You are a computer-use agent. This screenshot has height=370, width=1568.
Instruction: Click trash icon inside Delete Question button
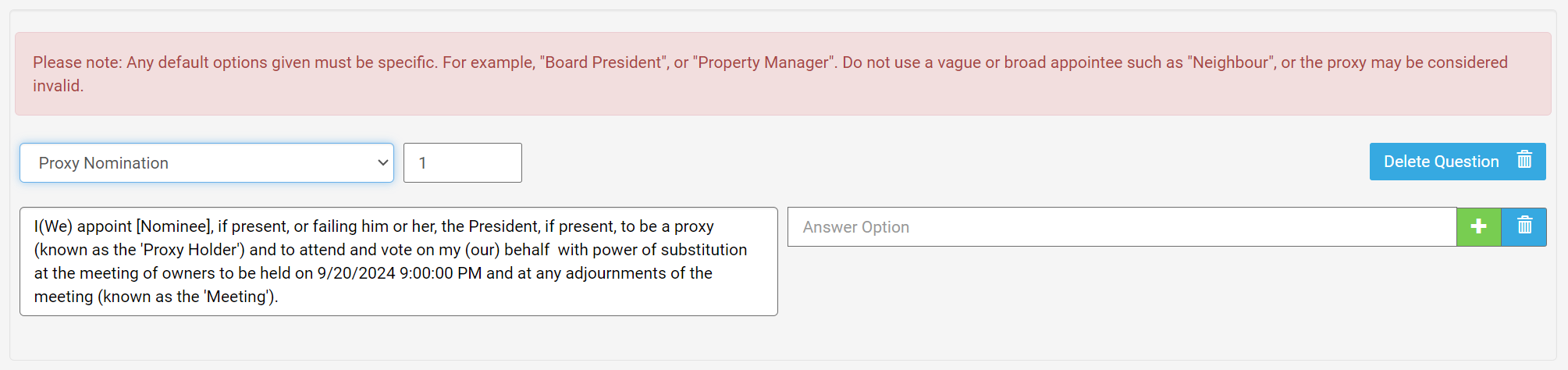1524,161
